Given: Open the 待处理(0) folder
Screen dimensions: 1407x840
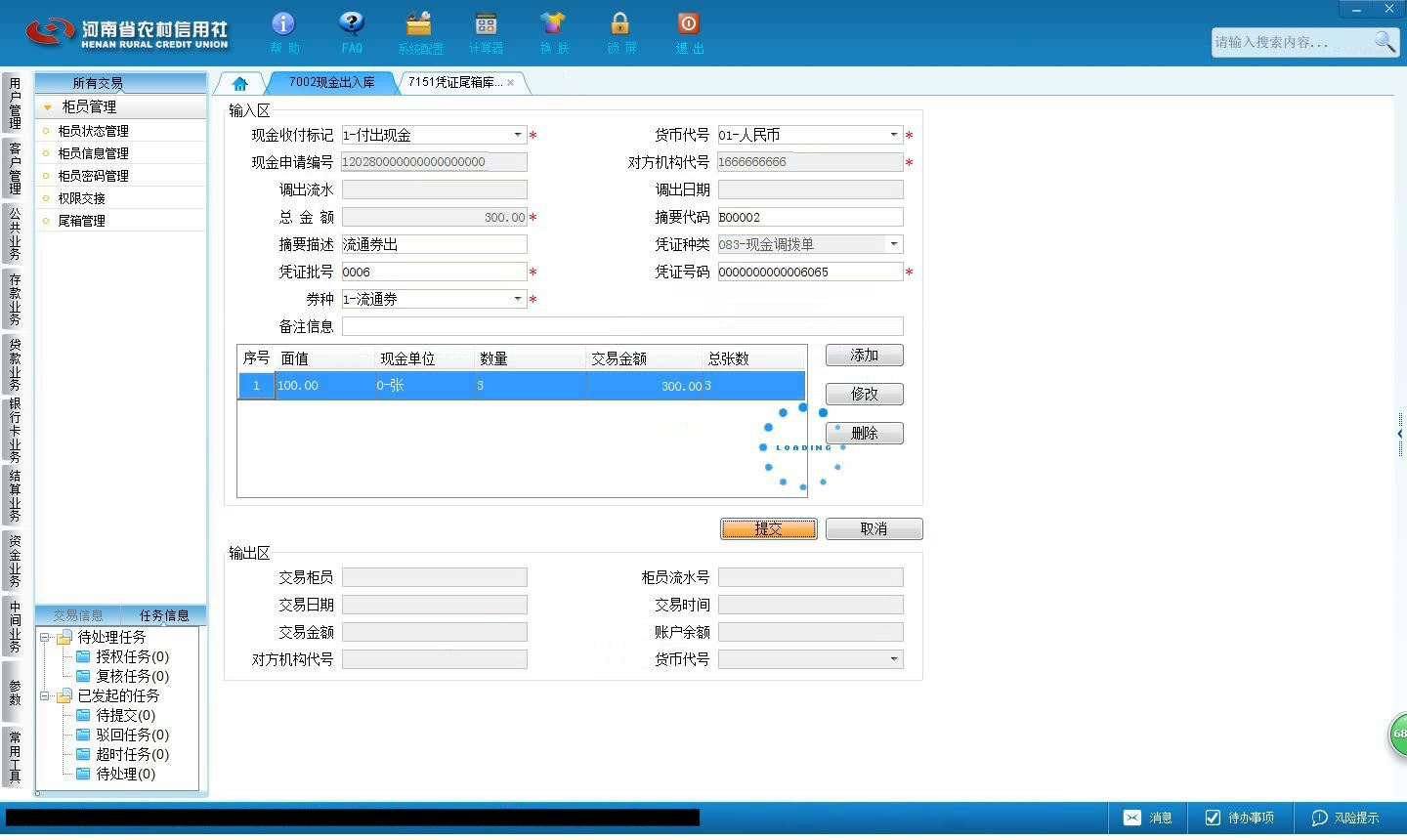Looking at the screenshot, I should (115, 774).
